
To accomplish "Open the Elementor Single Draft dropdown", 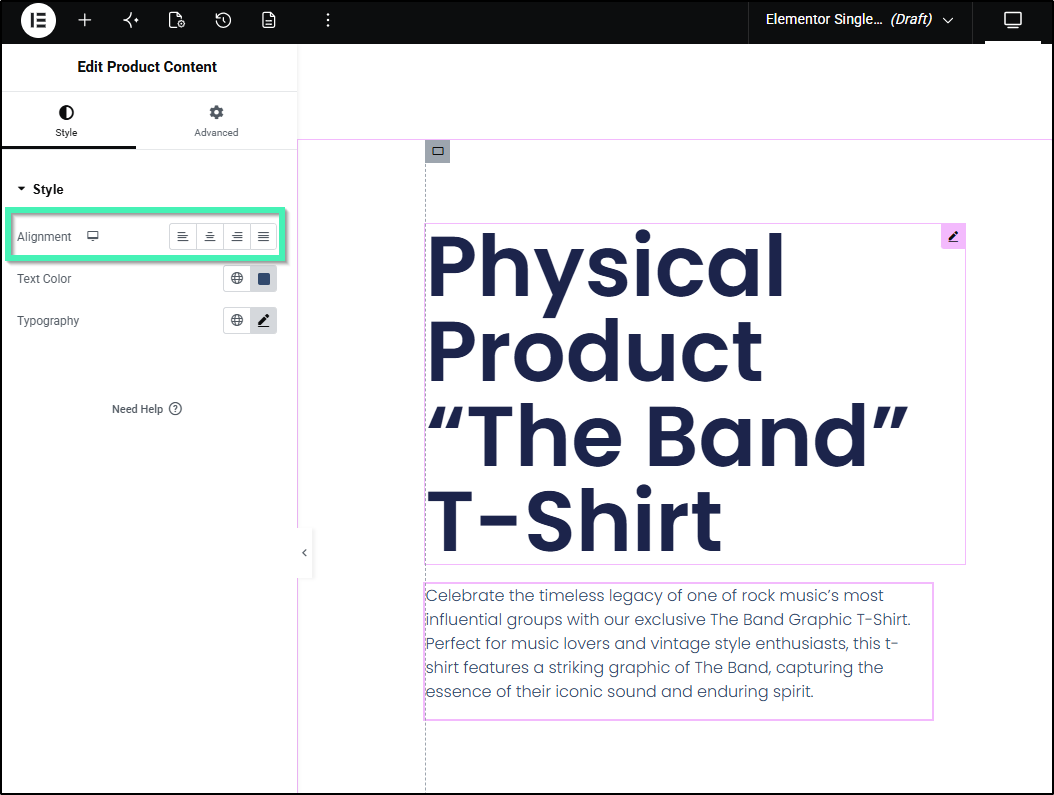I will coord(860,19).
